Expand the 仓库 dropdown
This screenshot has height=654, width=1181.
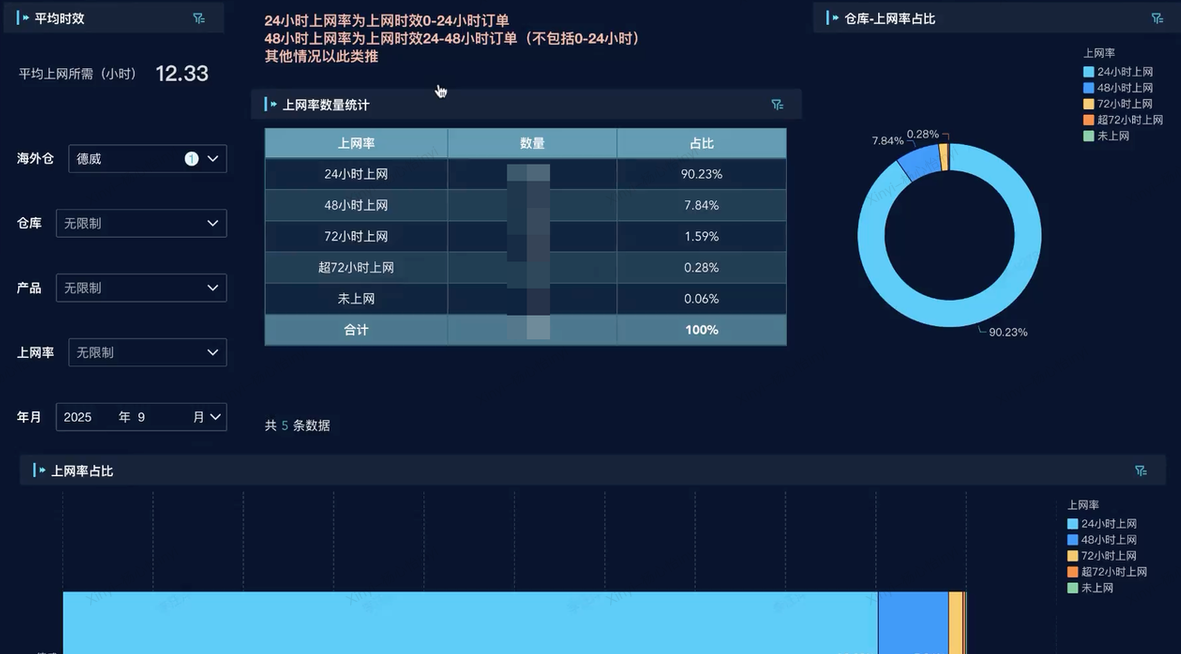[141, 224]
